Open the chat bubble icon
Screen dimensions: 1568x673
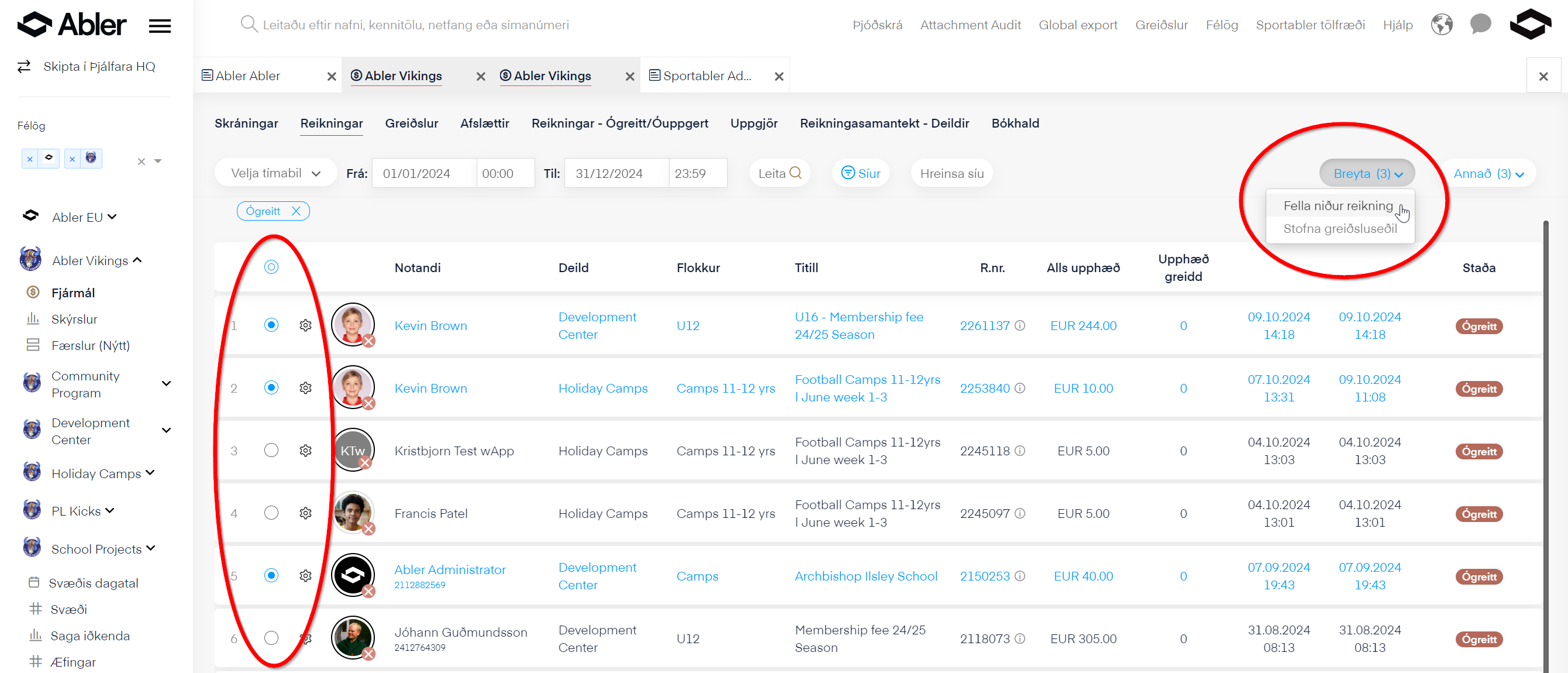1480,25
